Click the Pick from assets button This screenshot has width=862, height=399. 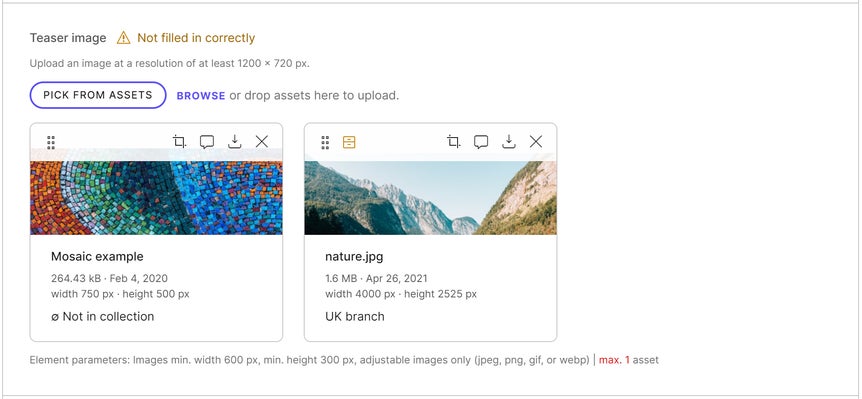(98, 95)
